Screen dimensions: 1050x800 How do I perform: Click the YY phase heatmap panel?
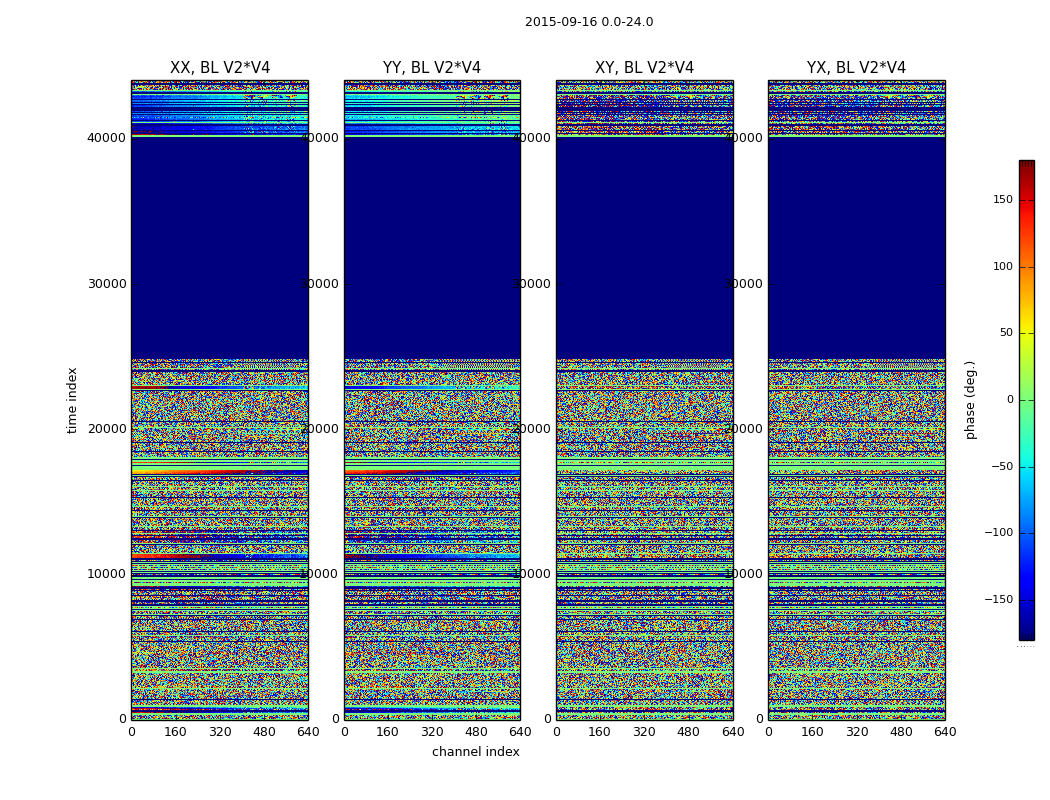[432, 400]
